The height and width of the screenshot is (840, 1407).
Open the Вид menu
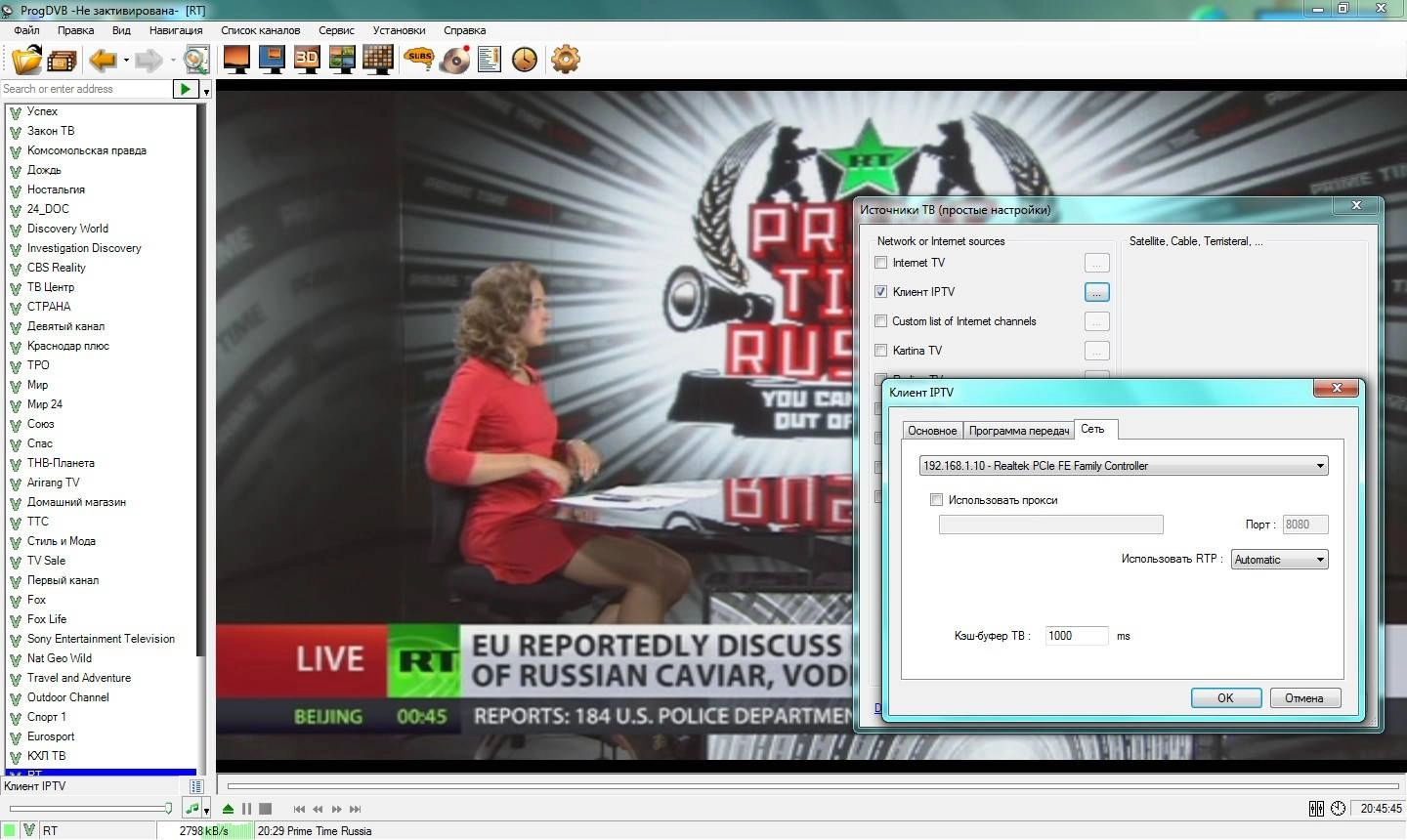pos(121,30)
